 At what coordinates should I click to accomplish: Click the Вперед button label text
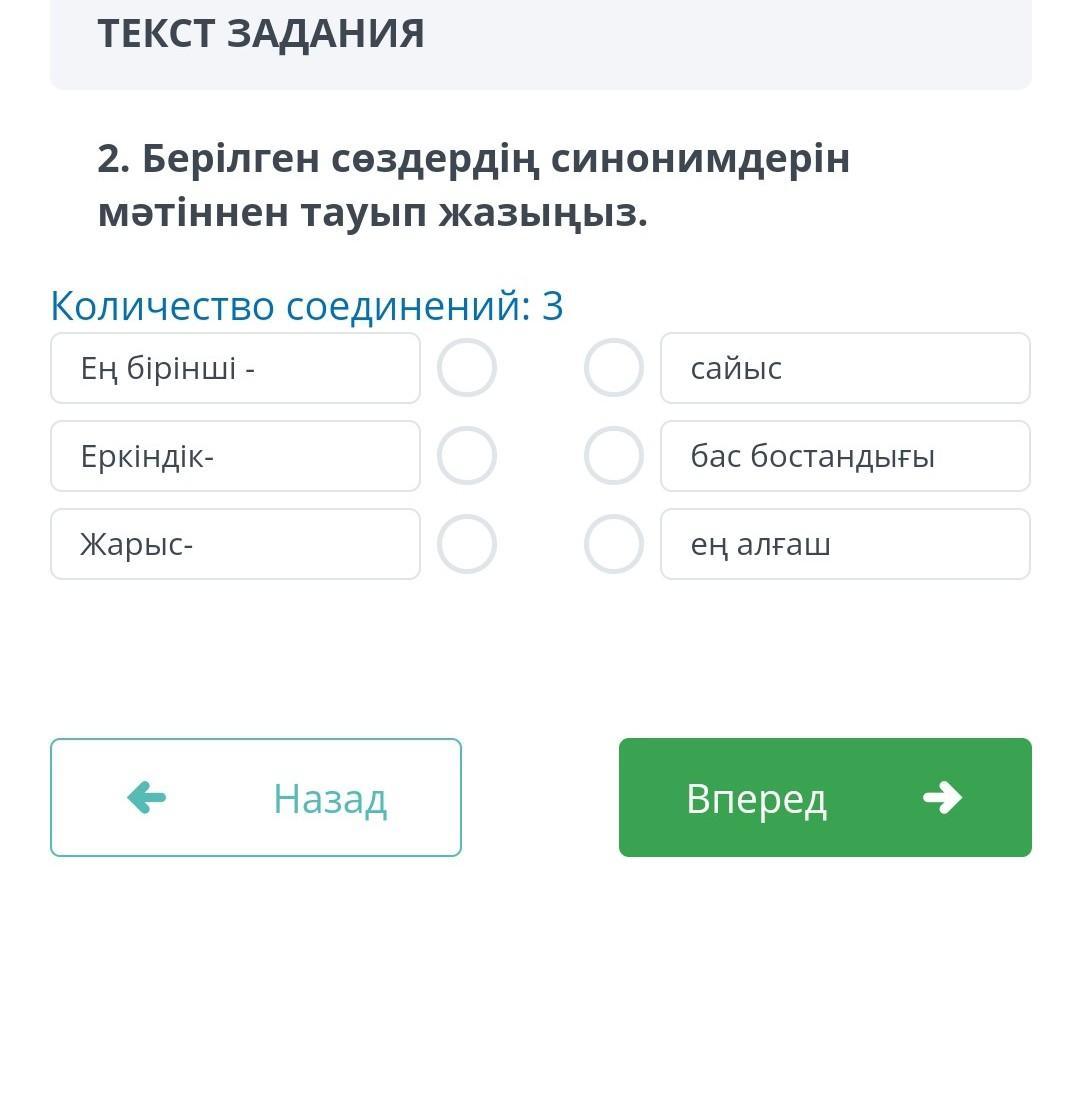pyautogui.click(x=756, y=799)
